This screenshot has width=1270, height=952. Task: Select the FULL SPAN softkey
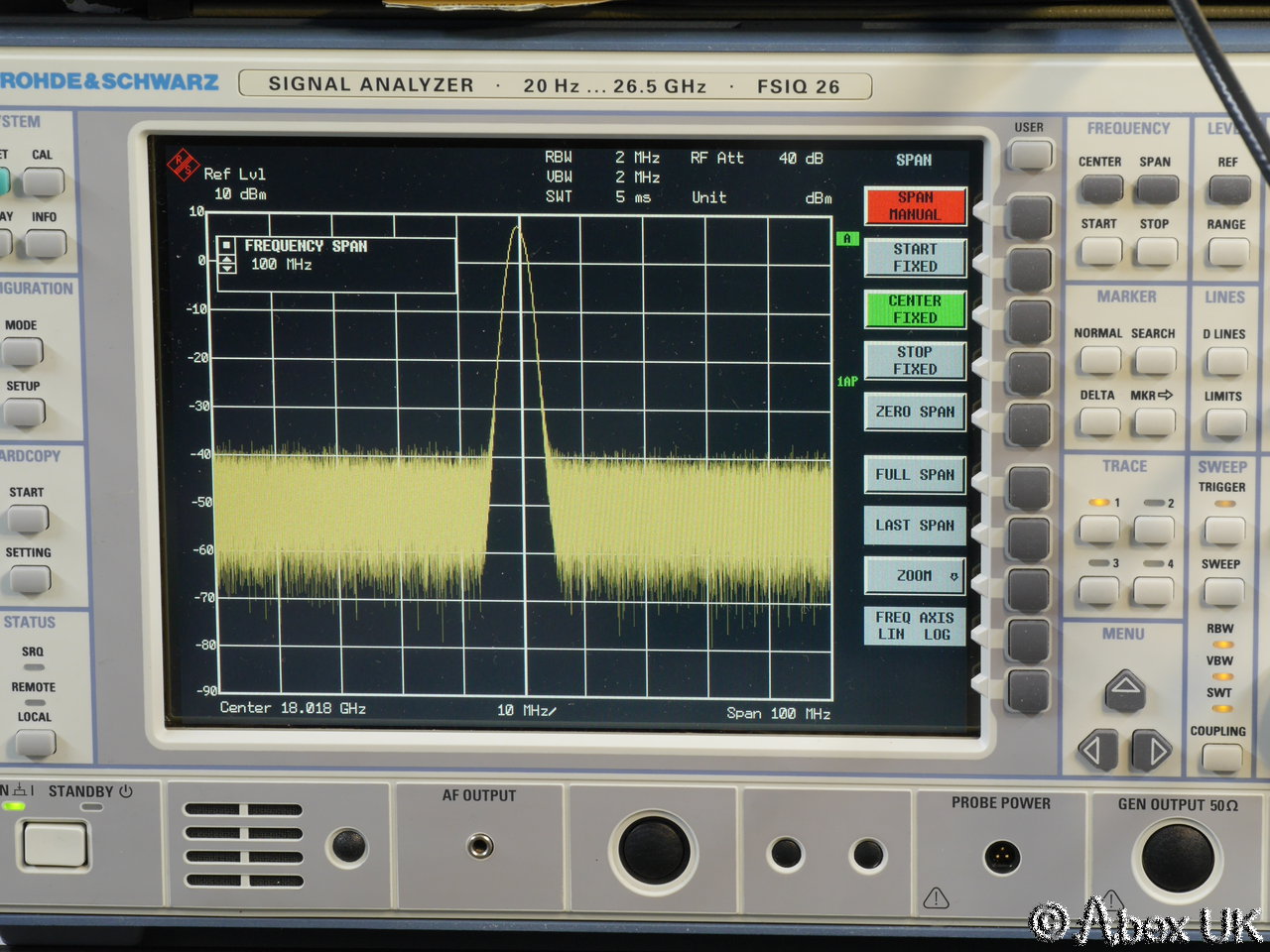[914, 475]
